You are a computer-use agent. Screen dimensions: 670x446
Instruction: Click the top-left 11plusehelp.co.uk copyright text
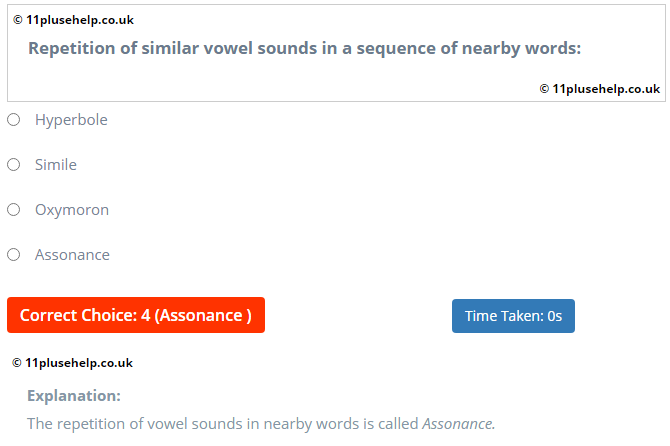point(73,20)
